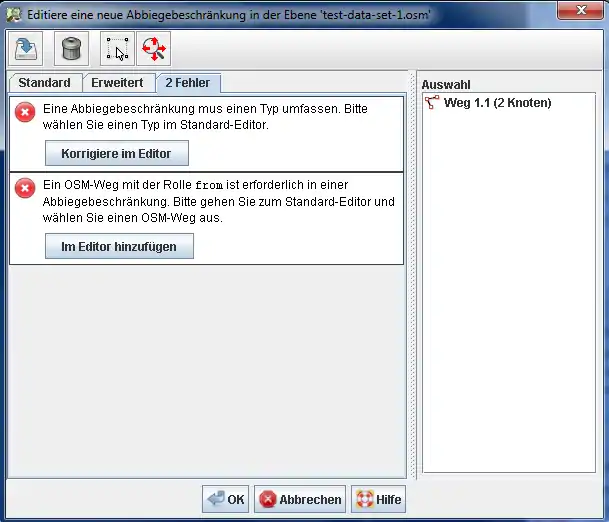Viewport: 609px width, 522px height.
Task: Select 'Weg 1.1 (2 Knoten)' in Auswahl list
Action: click(x=497, y=103)
